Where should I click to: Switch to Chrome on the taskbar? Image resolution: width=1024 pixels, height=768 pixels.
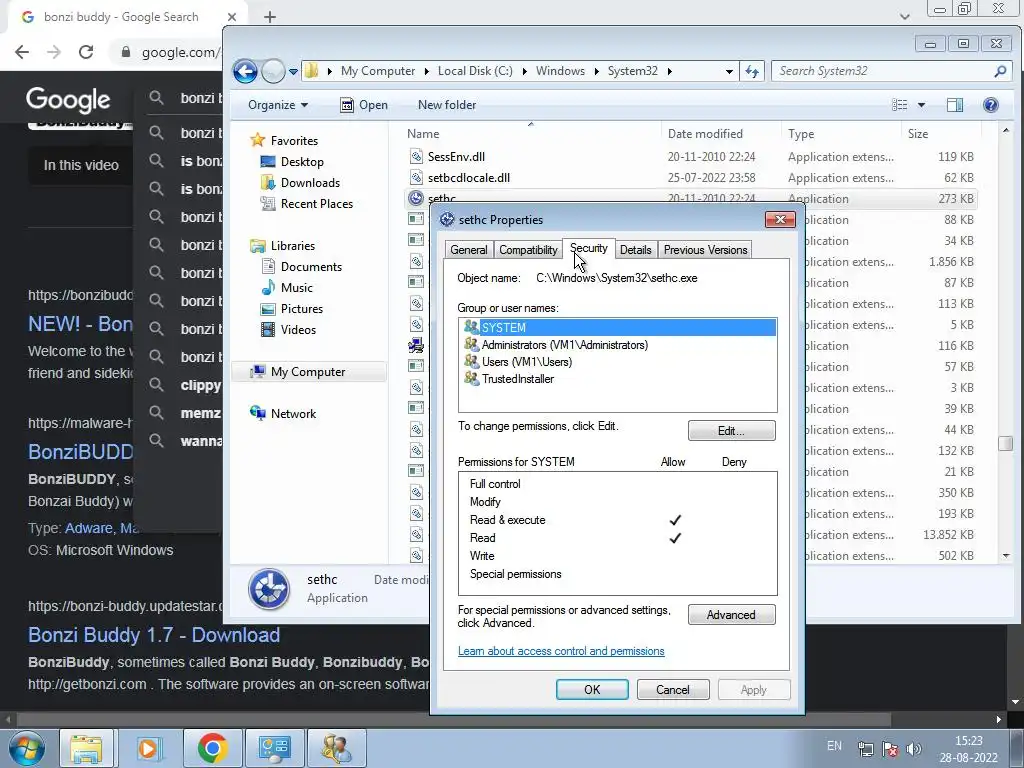tap(212, 748)
